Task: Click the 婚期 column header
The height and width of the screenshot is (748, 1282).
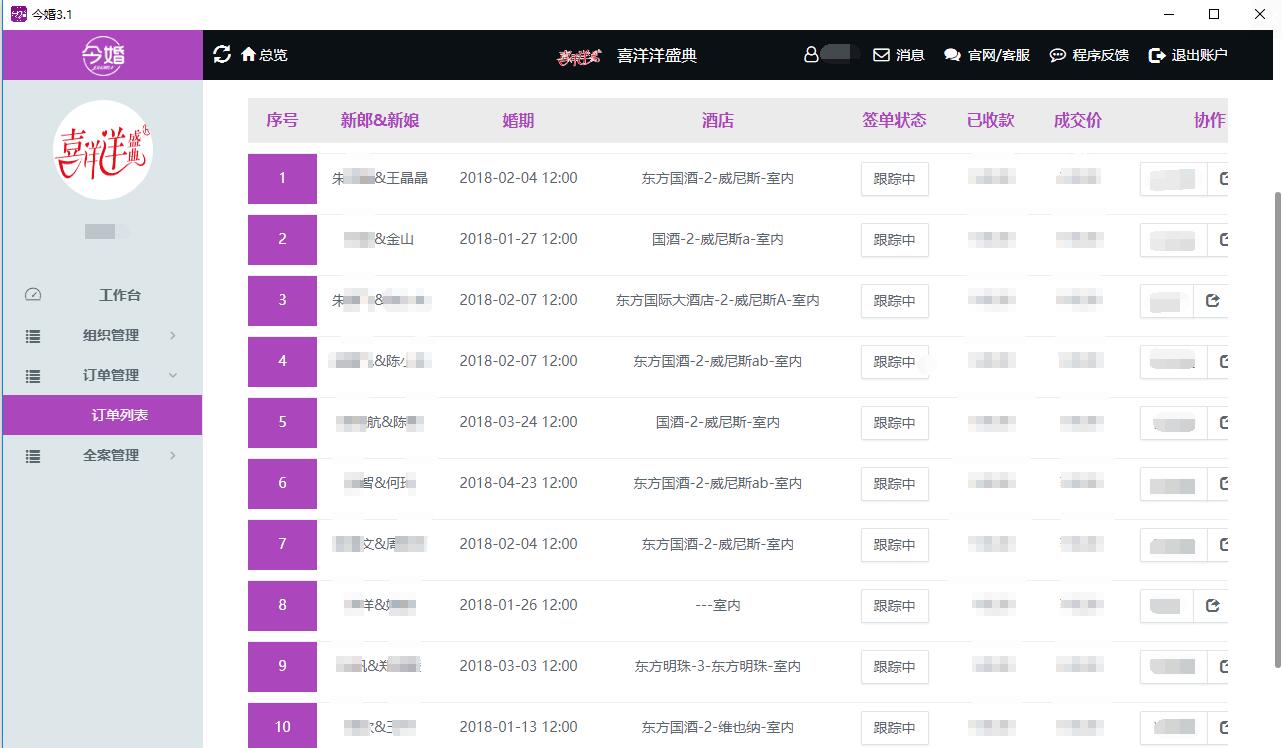Action: coord(518,120)
